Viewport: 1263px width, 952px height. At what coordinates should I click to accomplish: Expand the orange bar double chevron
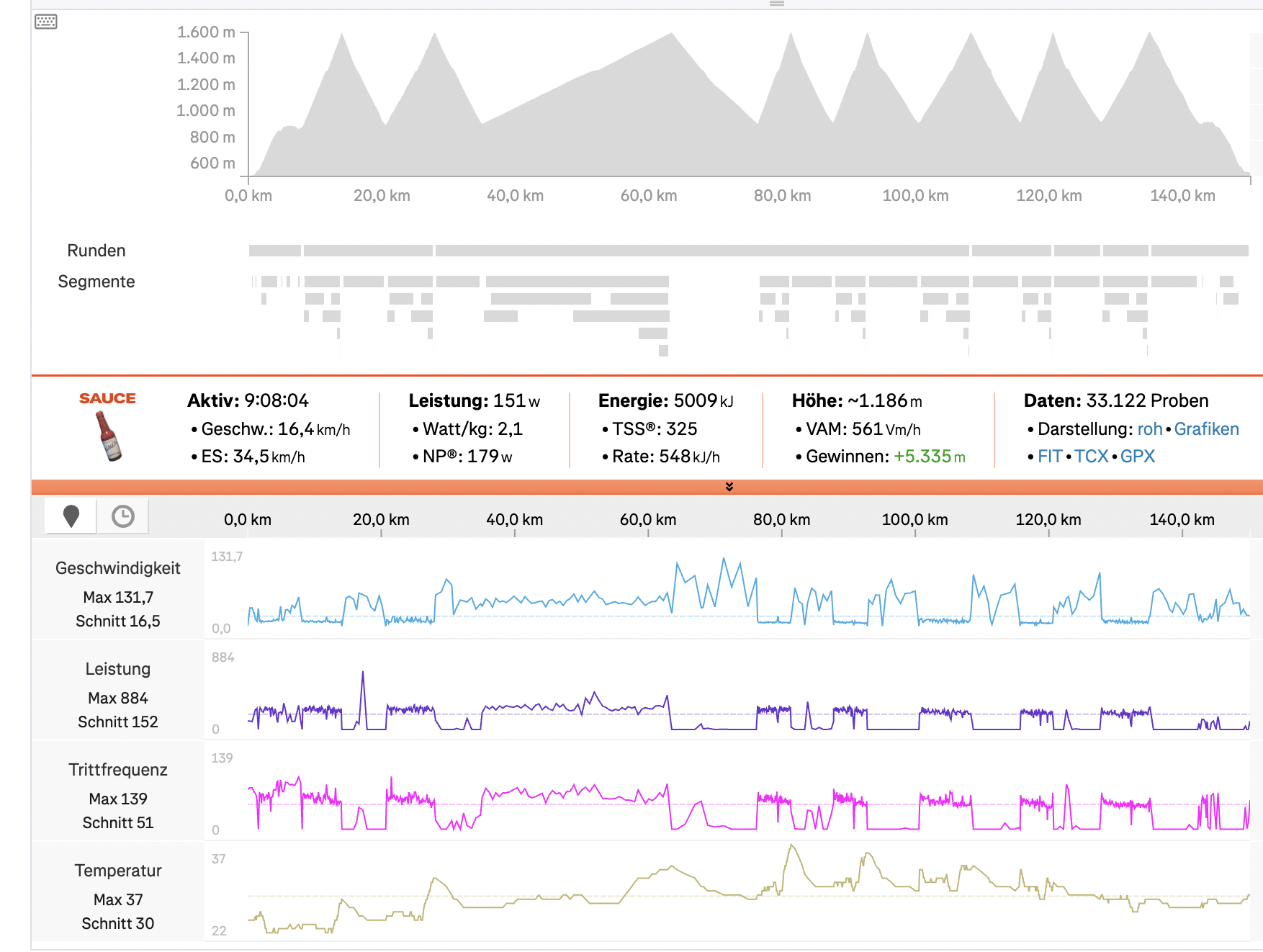click(729, 487)
